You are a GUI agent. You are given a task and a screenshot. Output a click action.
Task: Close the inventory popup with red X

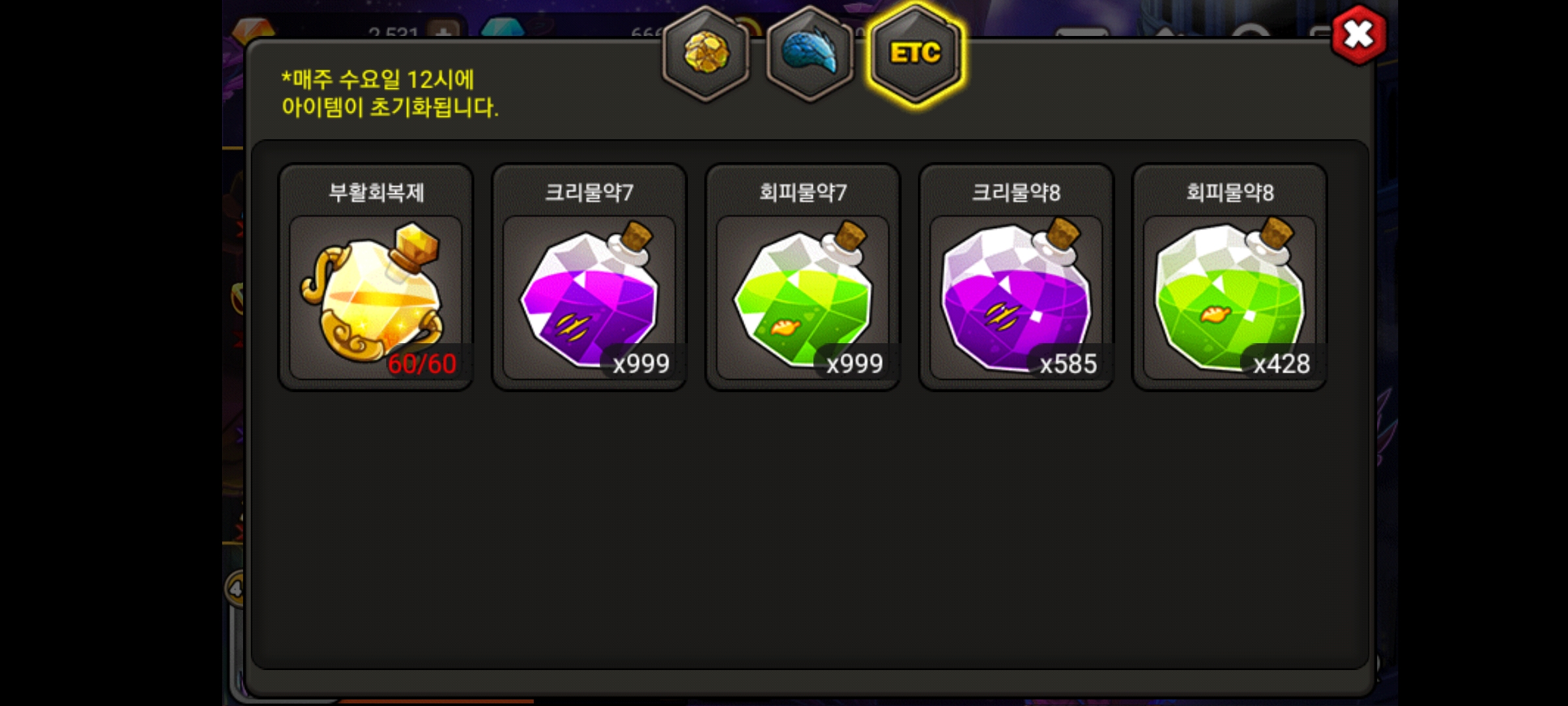[1359, 35]
